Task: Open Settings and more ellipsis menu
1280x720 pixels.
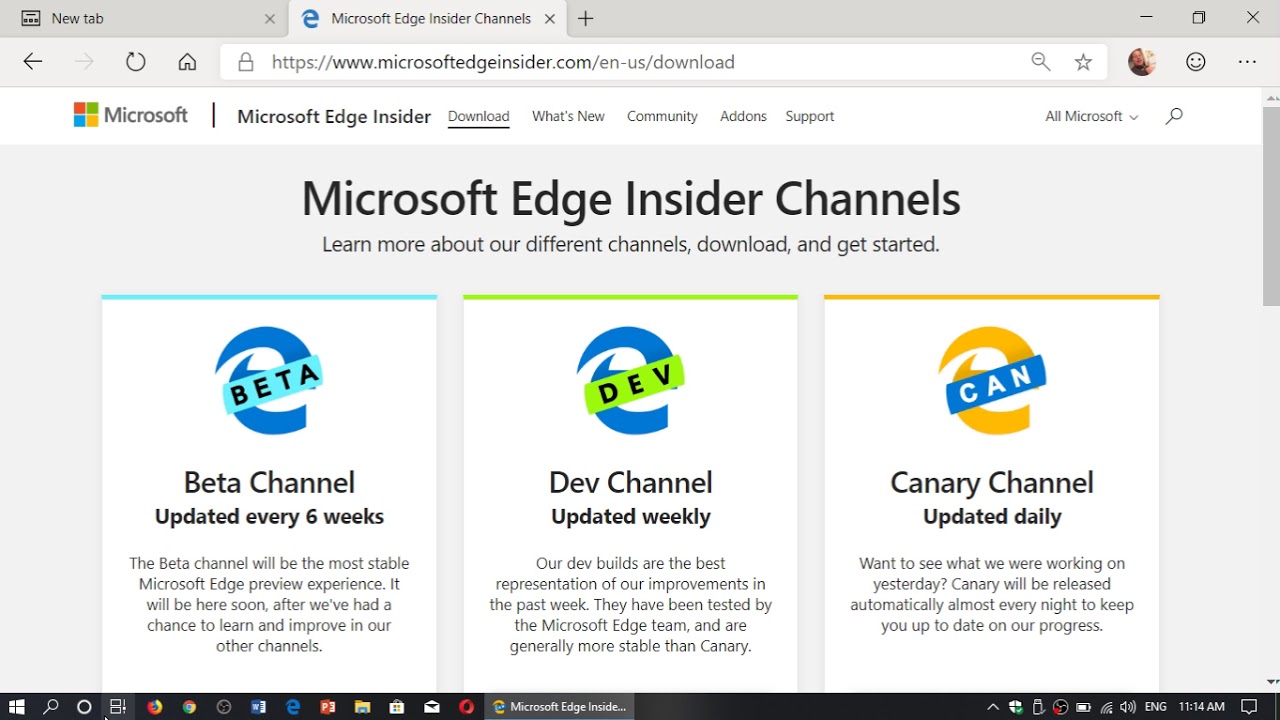Action: pyautogui.click(x=1247, y=62)
